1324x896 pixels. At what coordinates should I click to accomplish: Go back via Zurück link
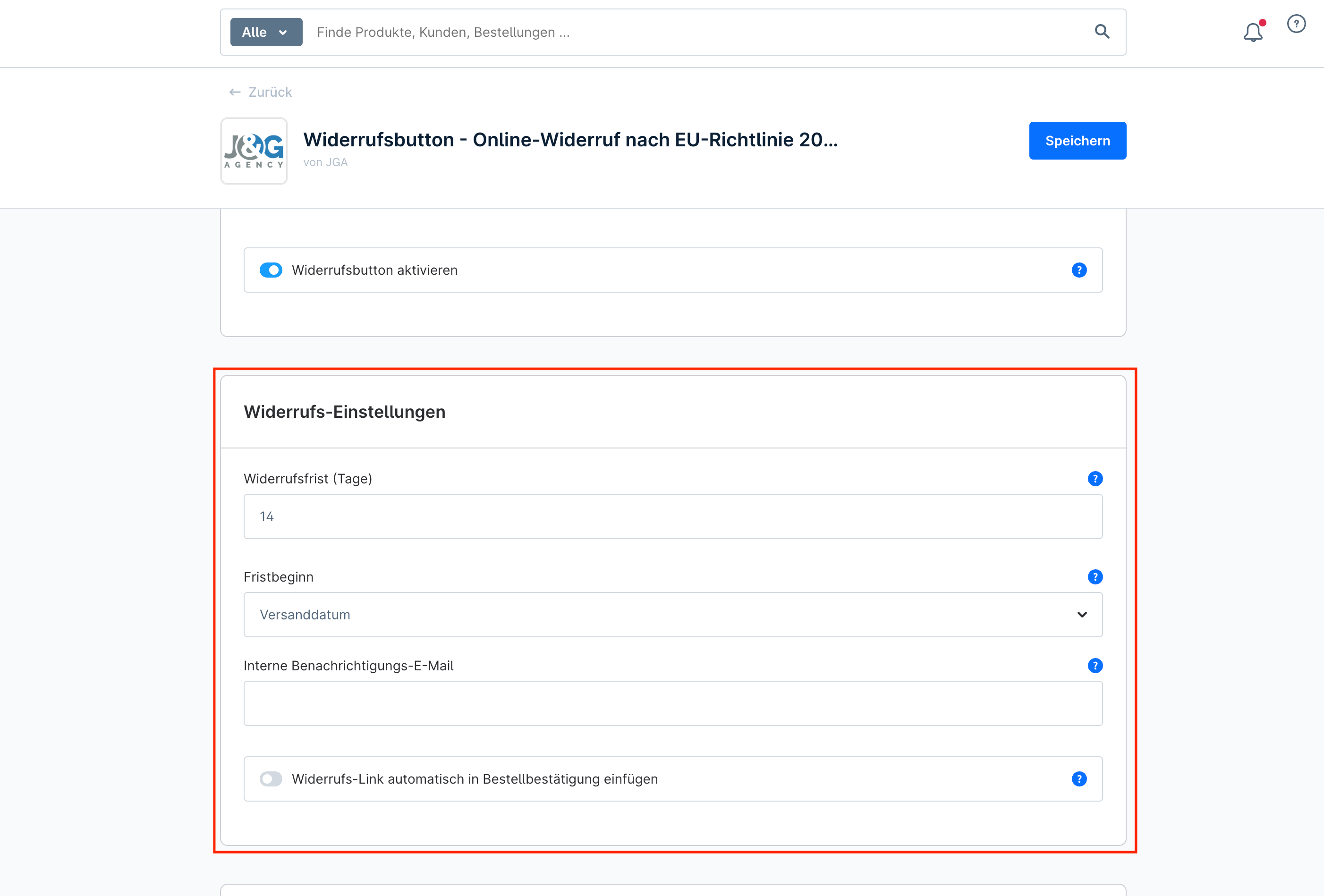click(x=261, y=92)
